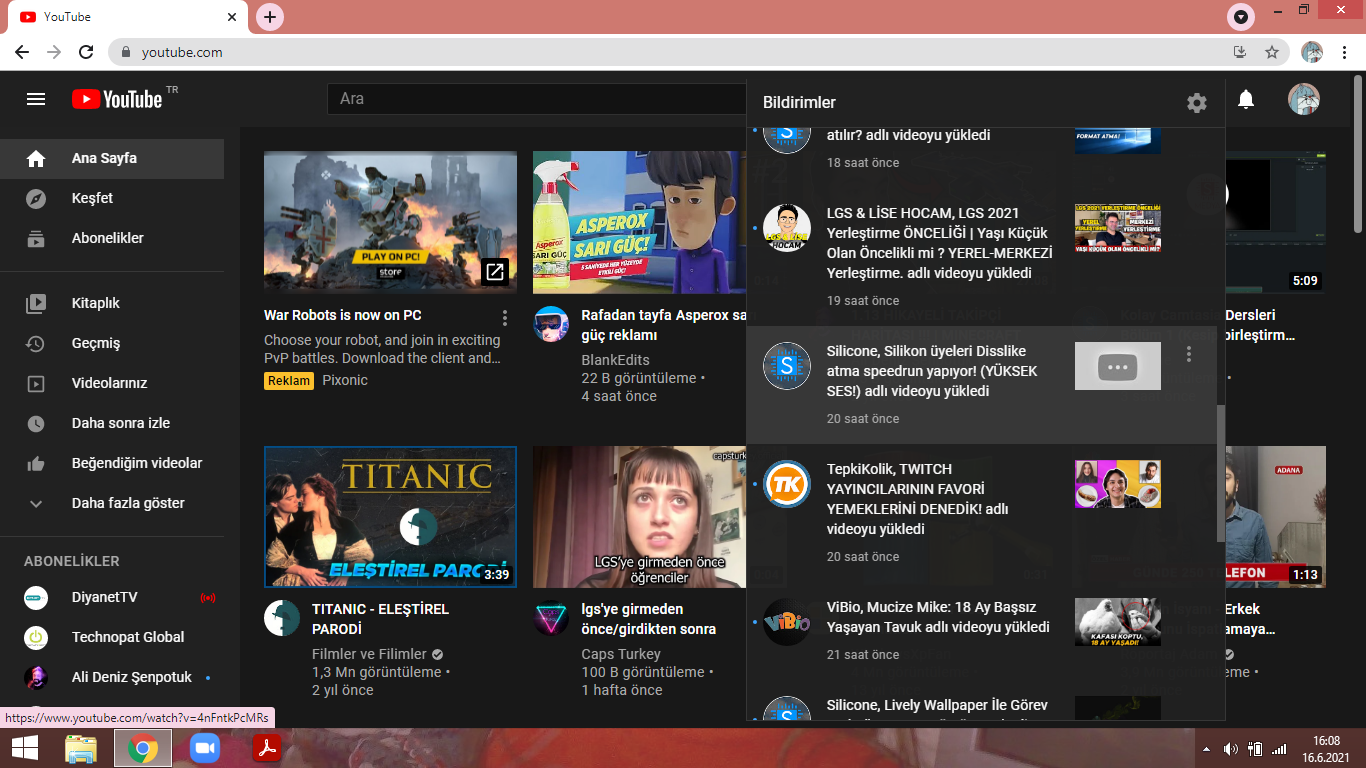Click the Ara search field
This screenshot has width=1366, height=768.
(536, 99)
